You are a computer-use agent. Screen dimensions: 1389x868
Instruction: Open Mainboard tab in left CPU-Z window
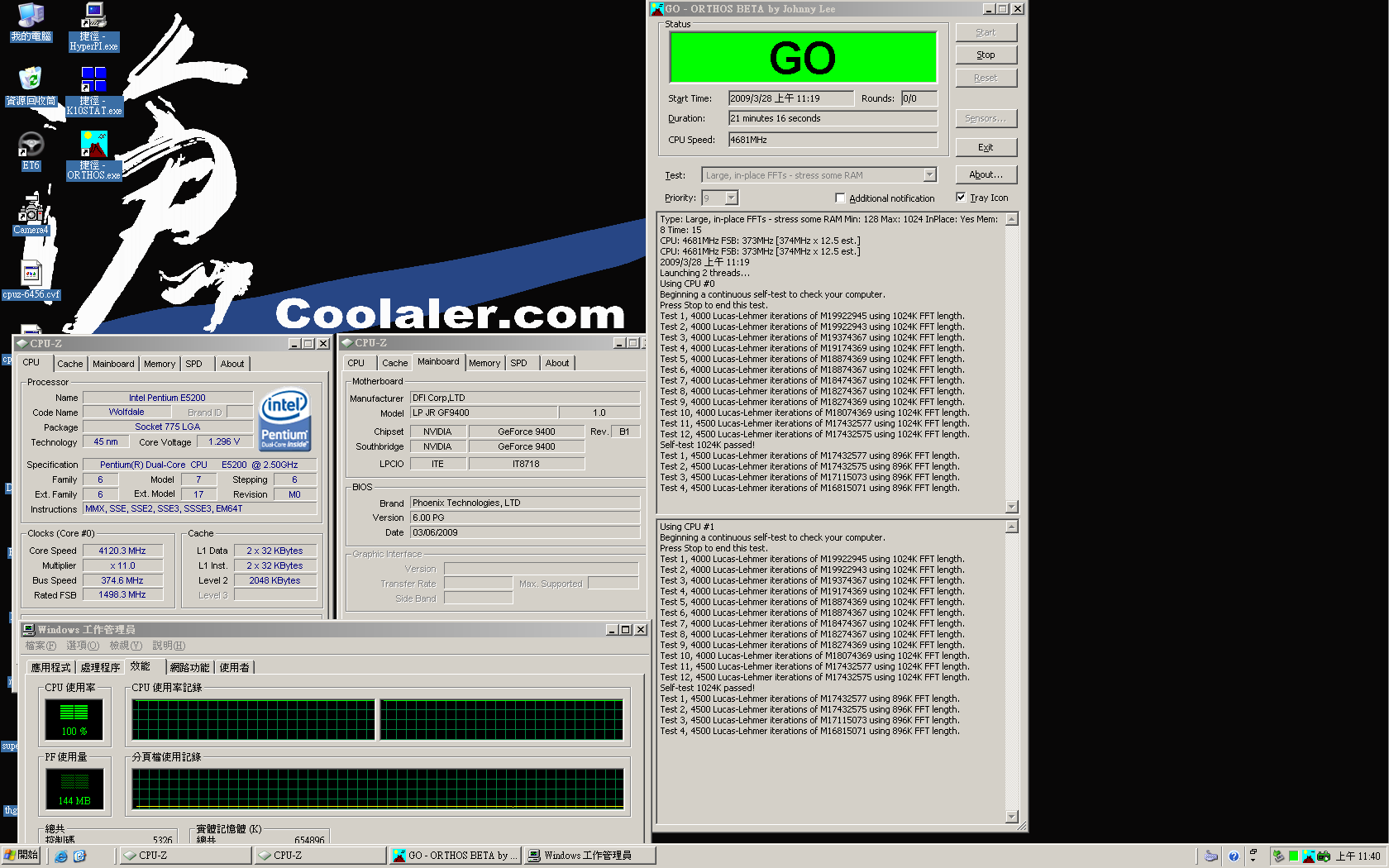(113, 364)
